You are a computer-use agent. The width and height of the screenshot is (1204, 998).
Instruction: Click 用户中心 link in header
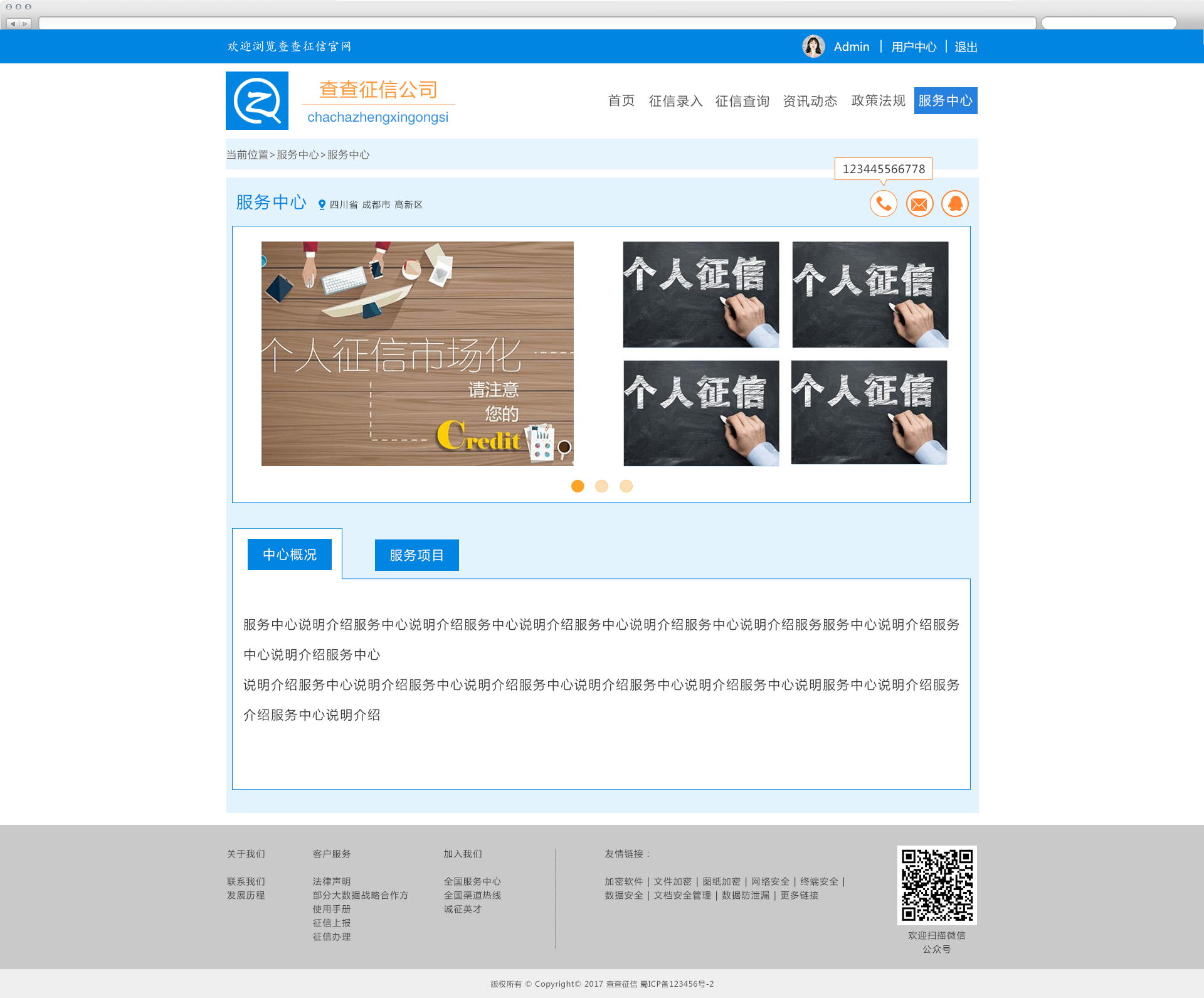point(914,47)
